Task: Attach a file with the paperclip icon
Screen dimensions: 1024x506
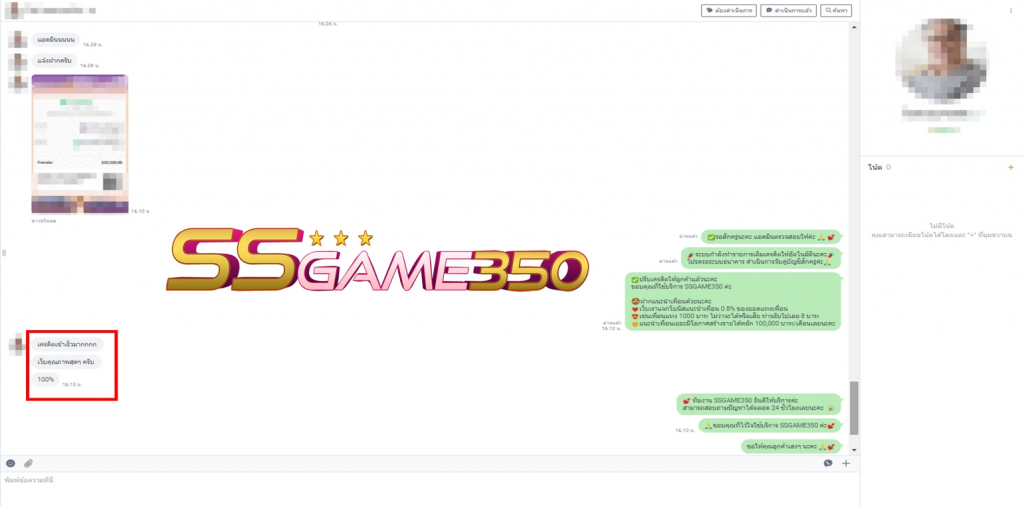Action: pyautogui.click(x=28, y=464)
